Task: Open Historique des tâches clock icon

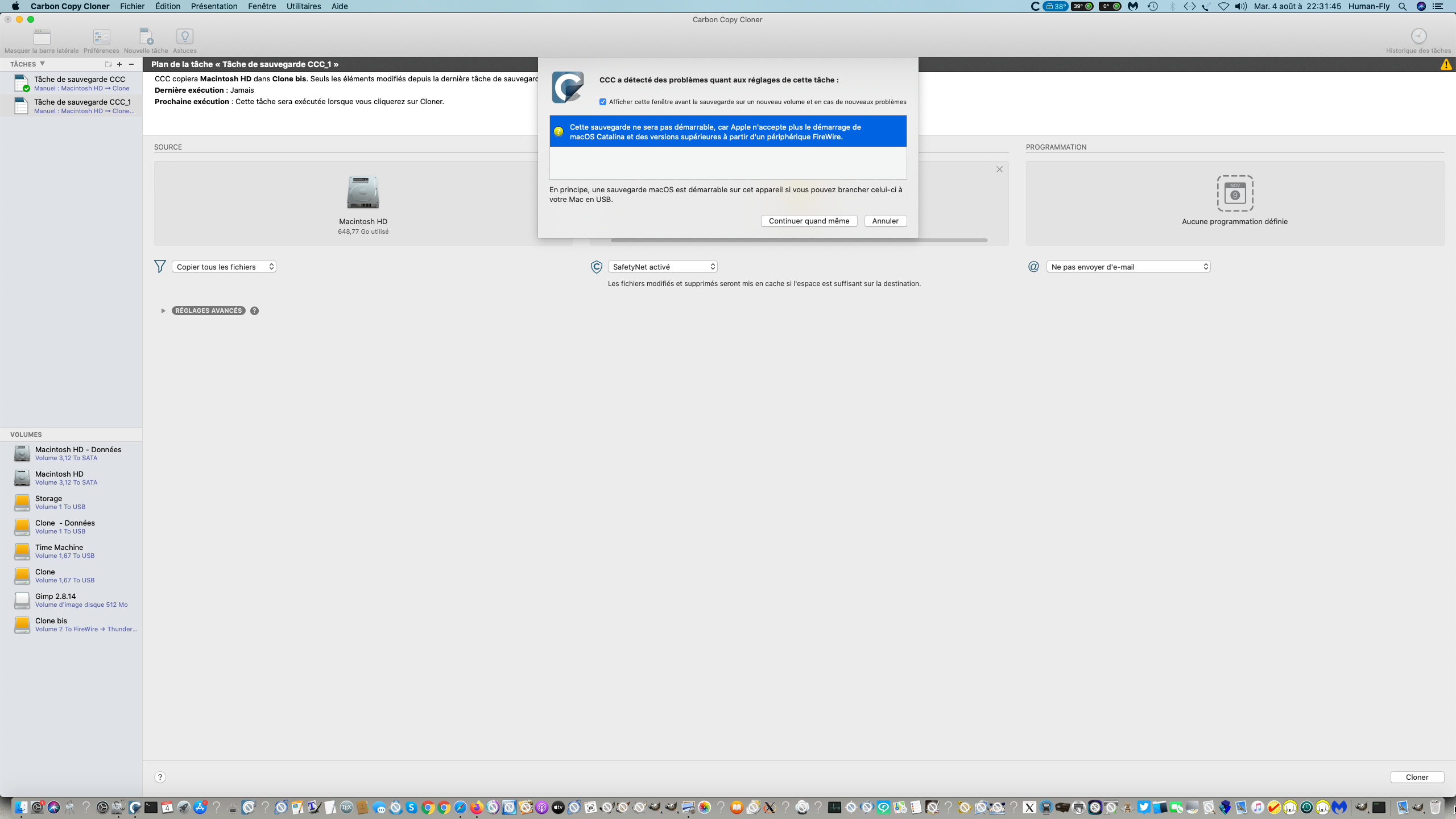Action: [1418, 36]
